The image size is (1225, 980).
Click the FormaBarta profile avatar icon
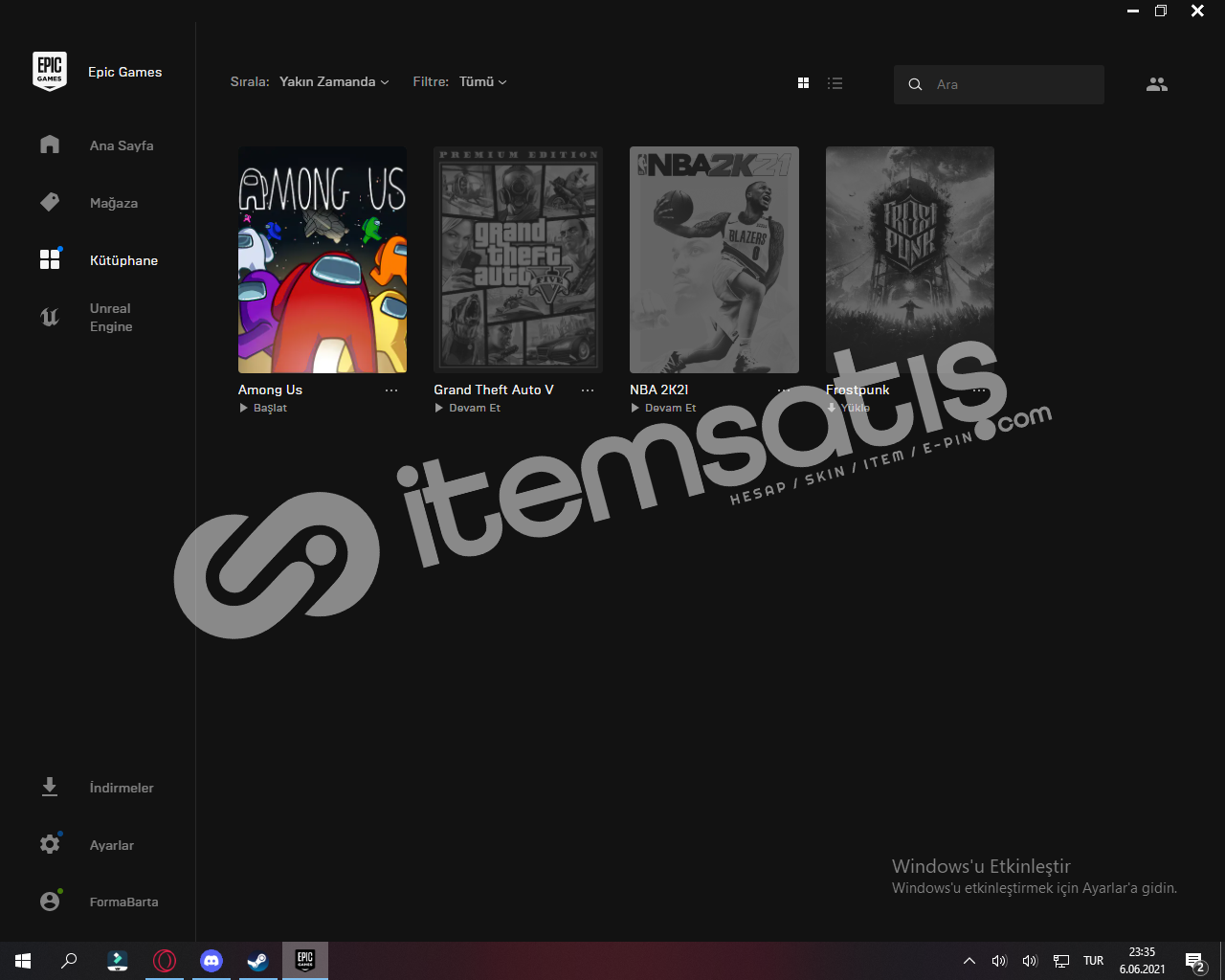pyautogui.click(x=50, y=902)
